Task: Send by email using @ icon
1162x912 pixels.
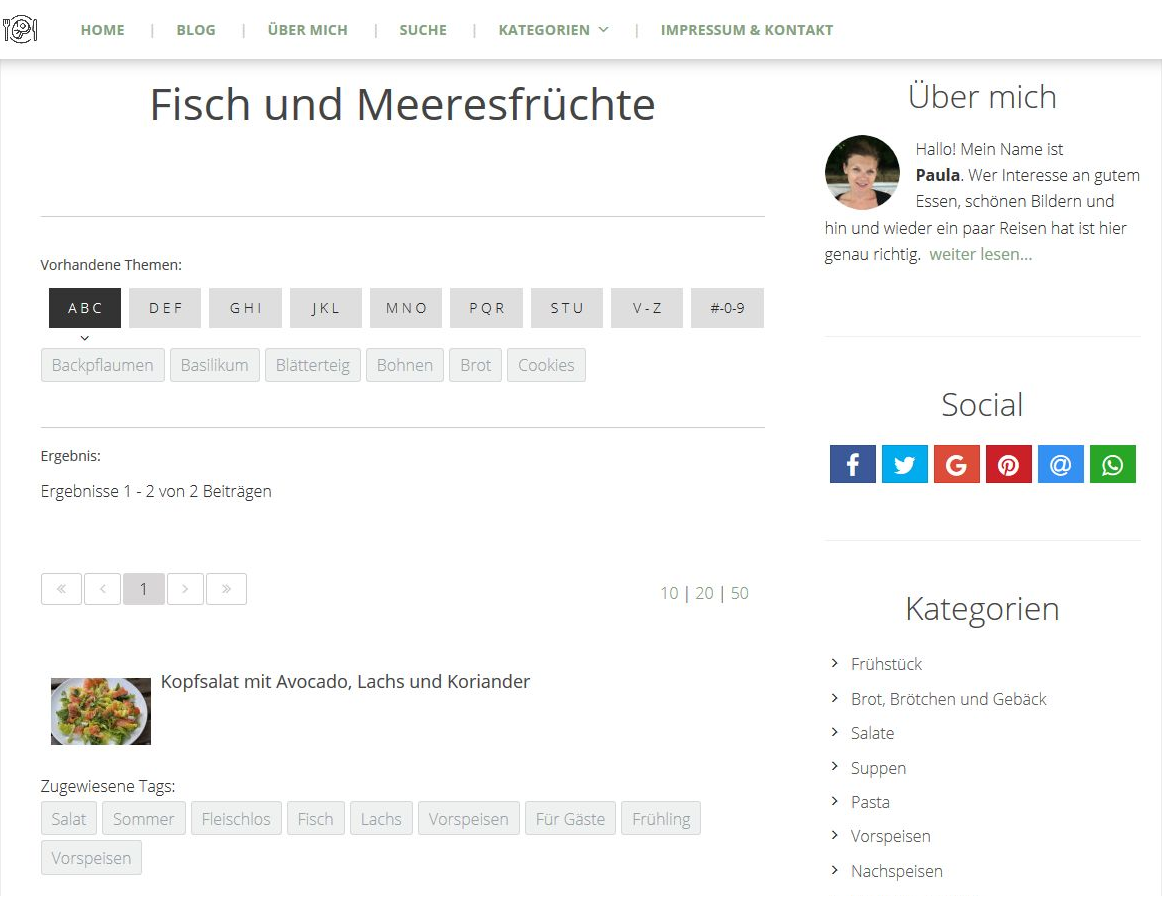Action: [1060, 464]
